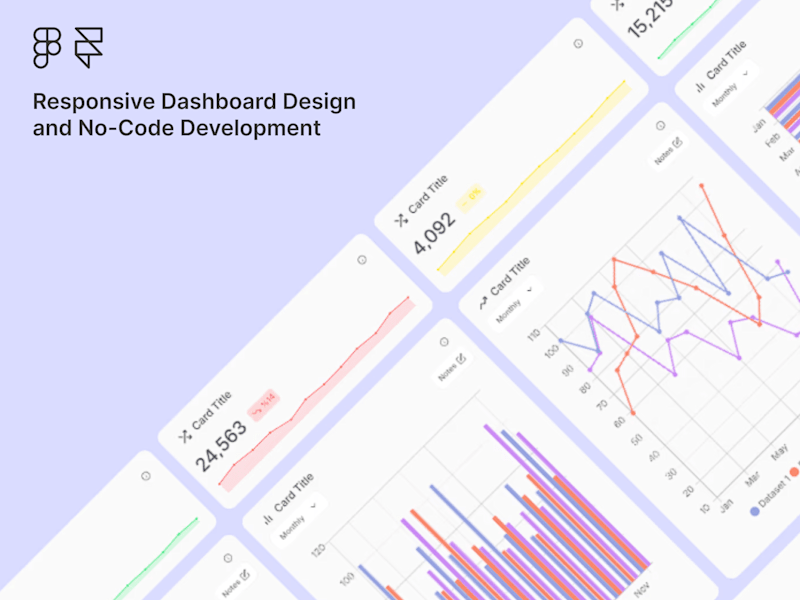Image resolution: width=800 pixels, height=600 pixels.
Task: Open Notes on the purple bar chart card
Action: click(x=452, y=367)
